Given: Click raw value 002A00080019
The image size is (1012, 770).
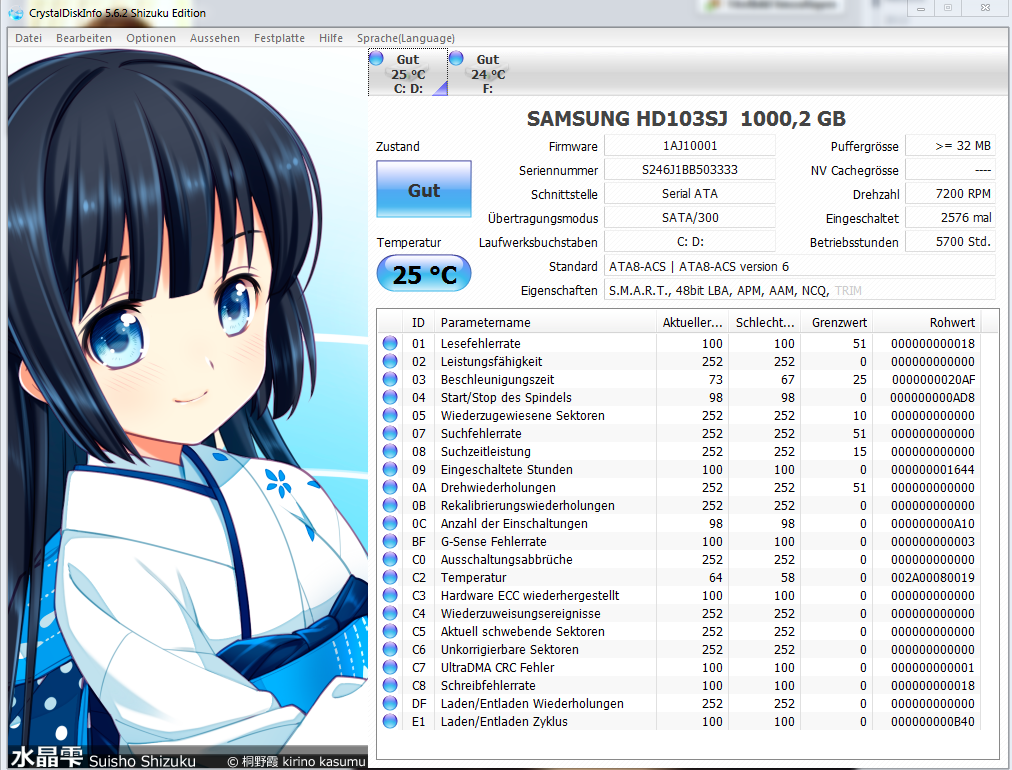Looking at the screenshot, I should (933, 578).
